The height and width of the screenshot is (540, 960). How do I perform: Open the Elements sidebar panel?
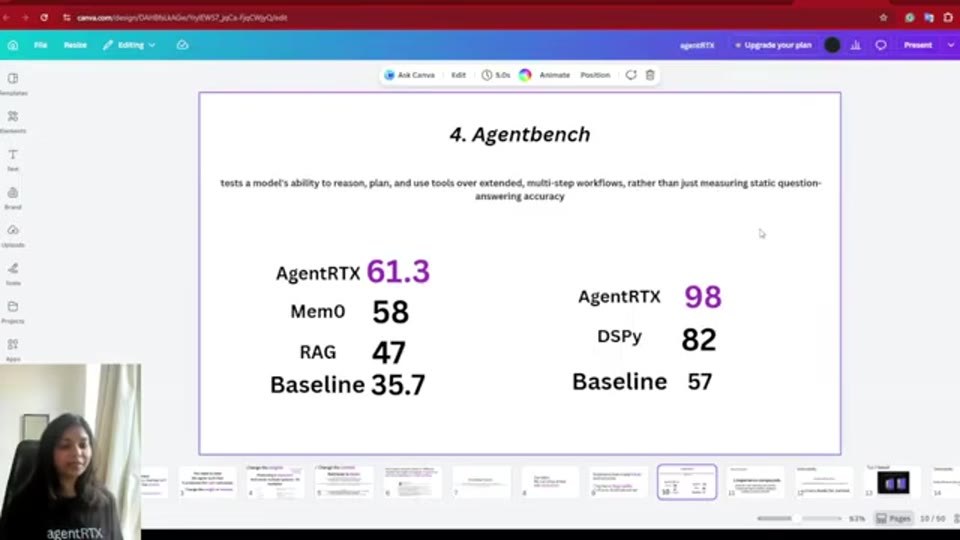(13, 122)
